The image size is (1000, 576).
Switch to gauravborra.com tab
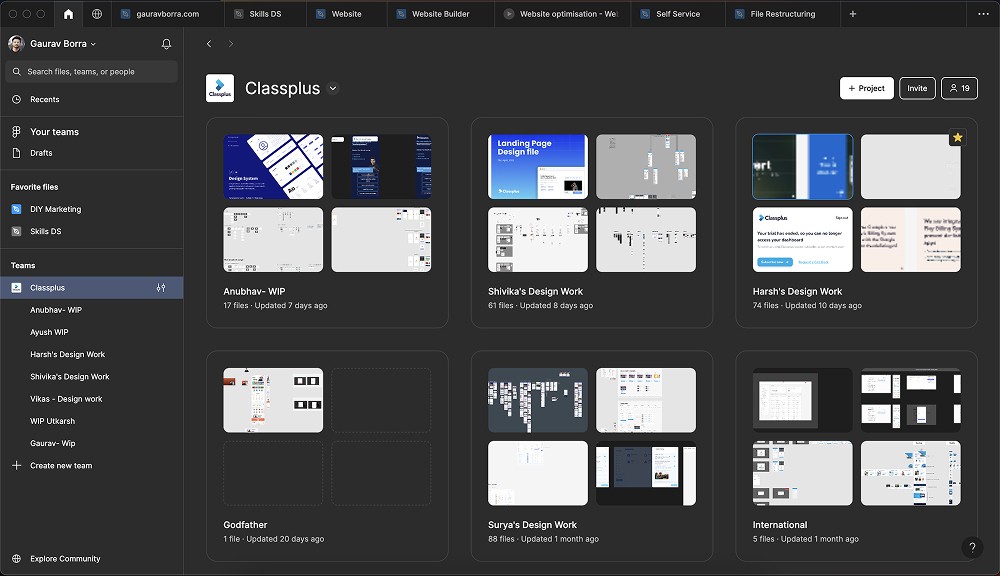pos(167,13)
